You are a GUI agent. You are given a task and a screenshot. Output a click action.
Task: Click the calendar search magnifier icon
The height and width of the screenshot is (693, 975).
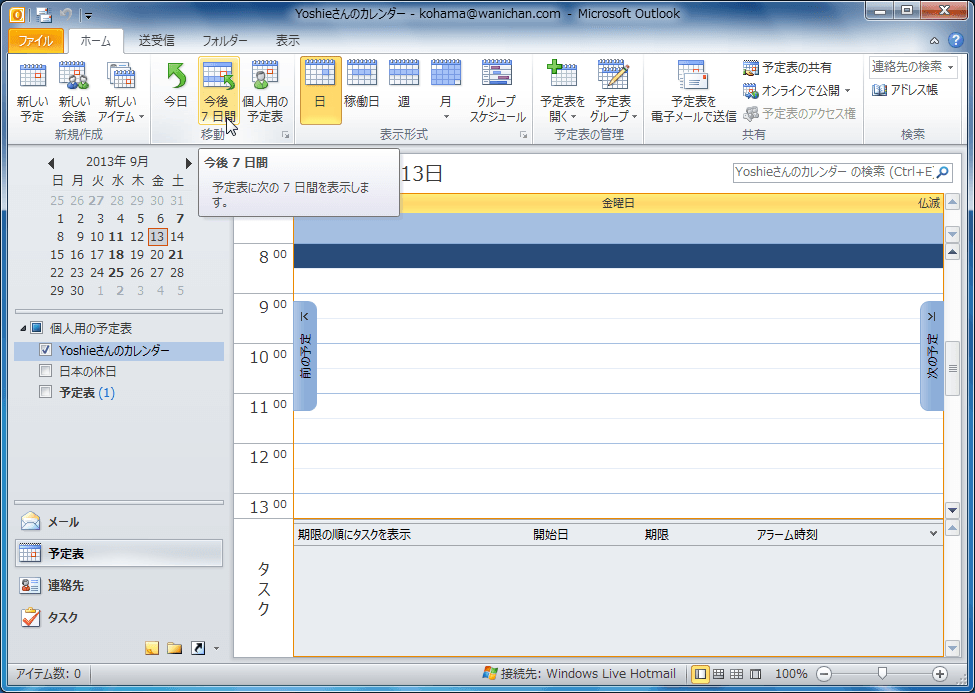(x=943, y=172)
